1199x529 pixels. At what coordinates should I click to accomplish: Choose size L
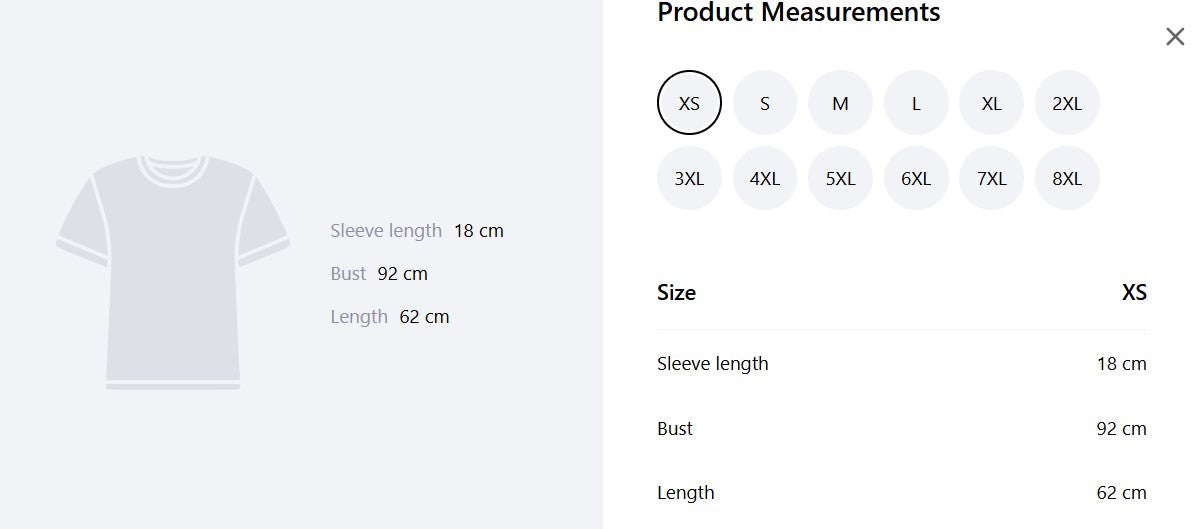pos(916,102)
